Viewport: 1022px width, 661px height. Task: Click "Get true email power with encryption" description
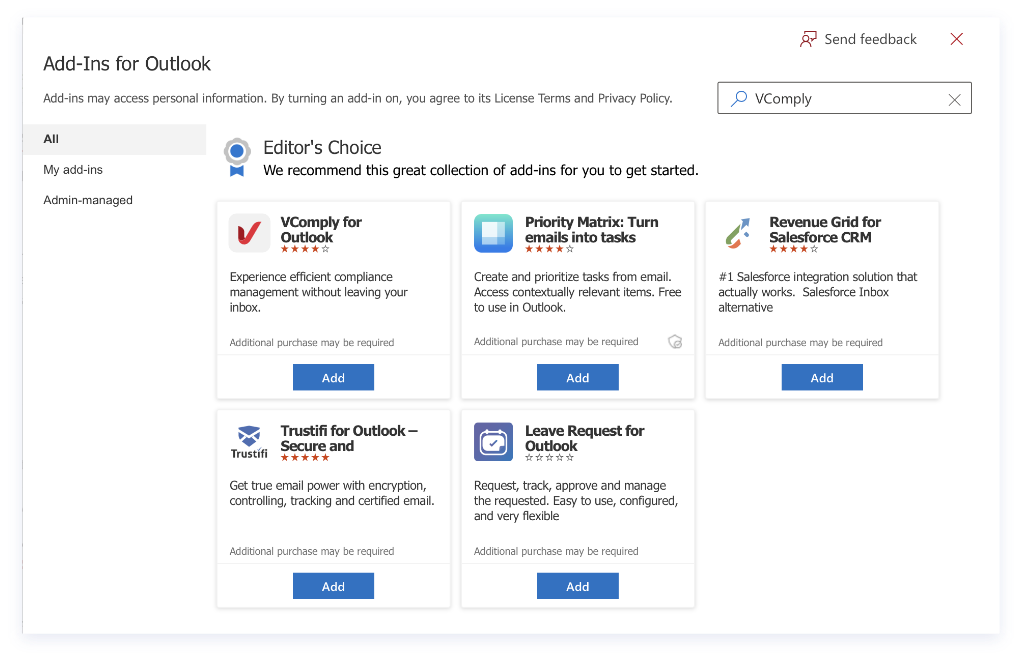332,493
